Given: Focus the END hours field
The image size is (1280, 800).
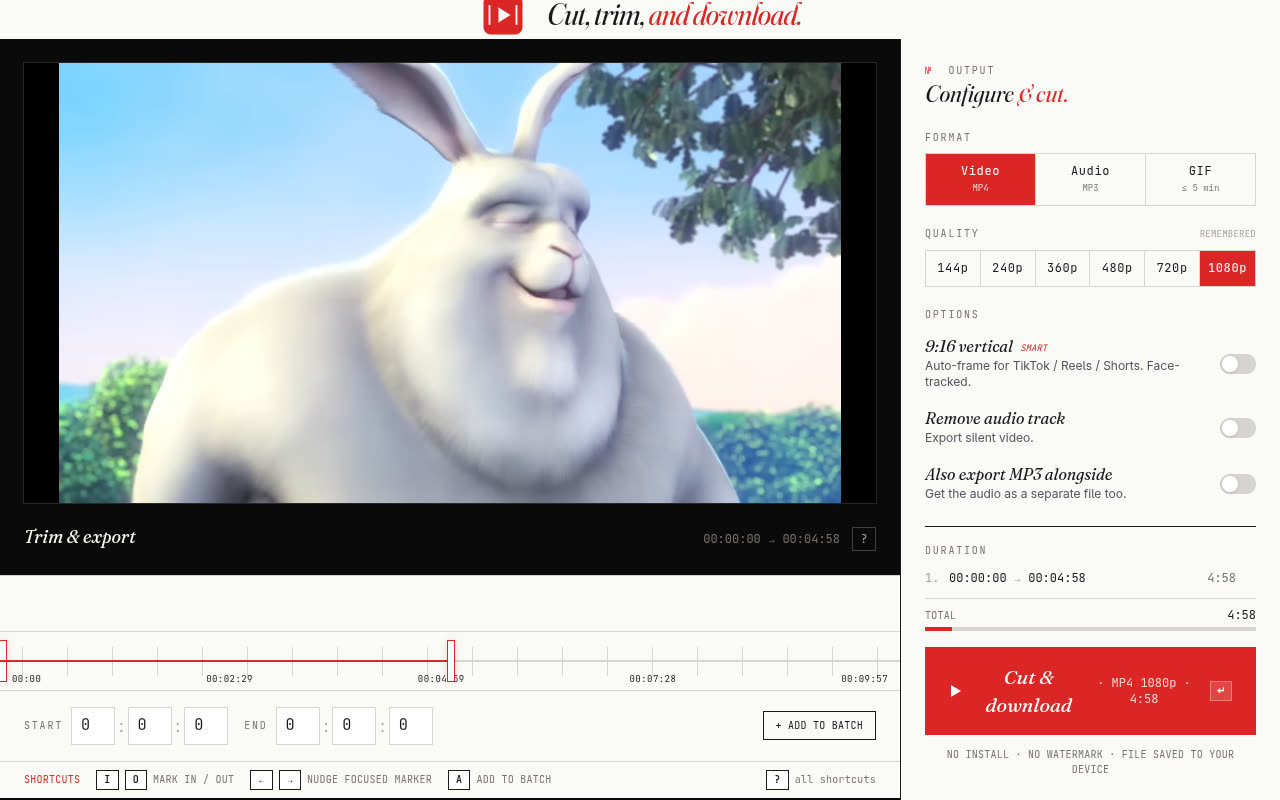Looking at the screenshot, I should (x=297, y=726).
